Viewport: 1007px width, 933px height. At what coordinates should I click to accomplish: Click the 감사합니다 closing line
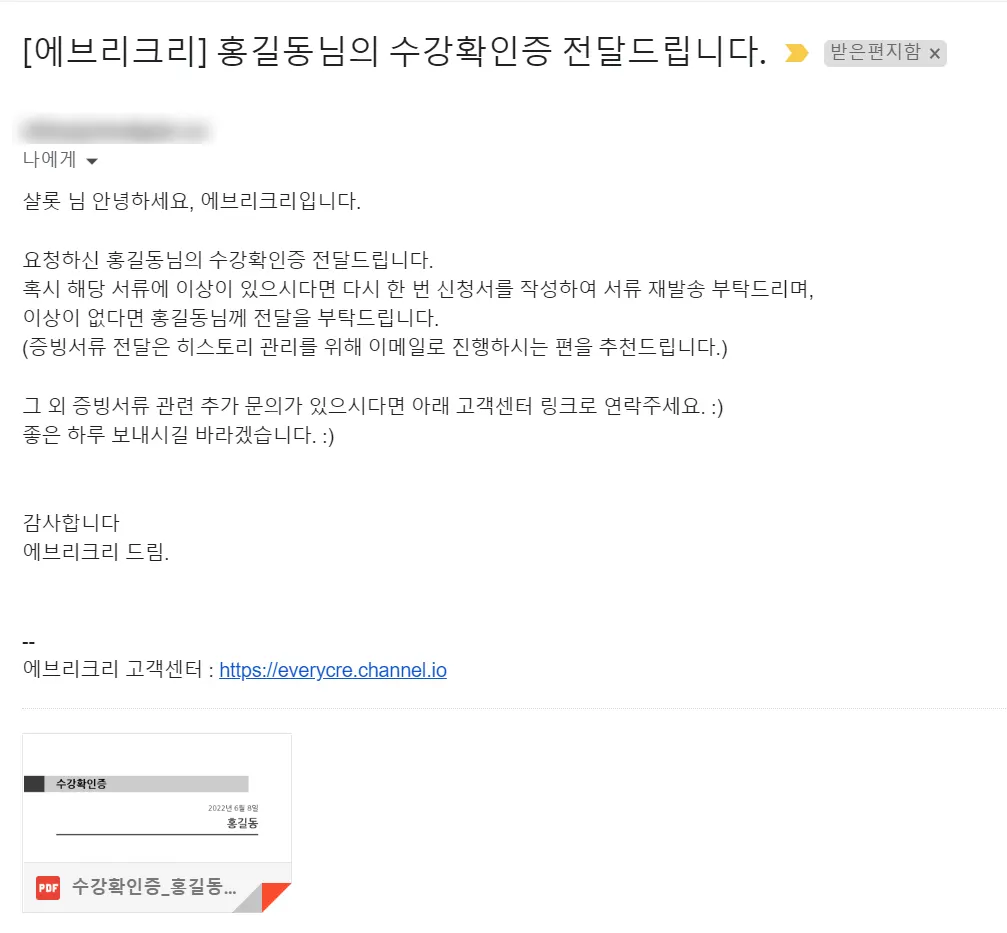pyautogui.click(x=71, y=522)
